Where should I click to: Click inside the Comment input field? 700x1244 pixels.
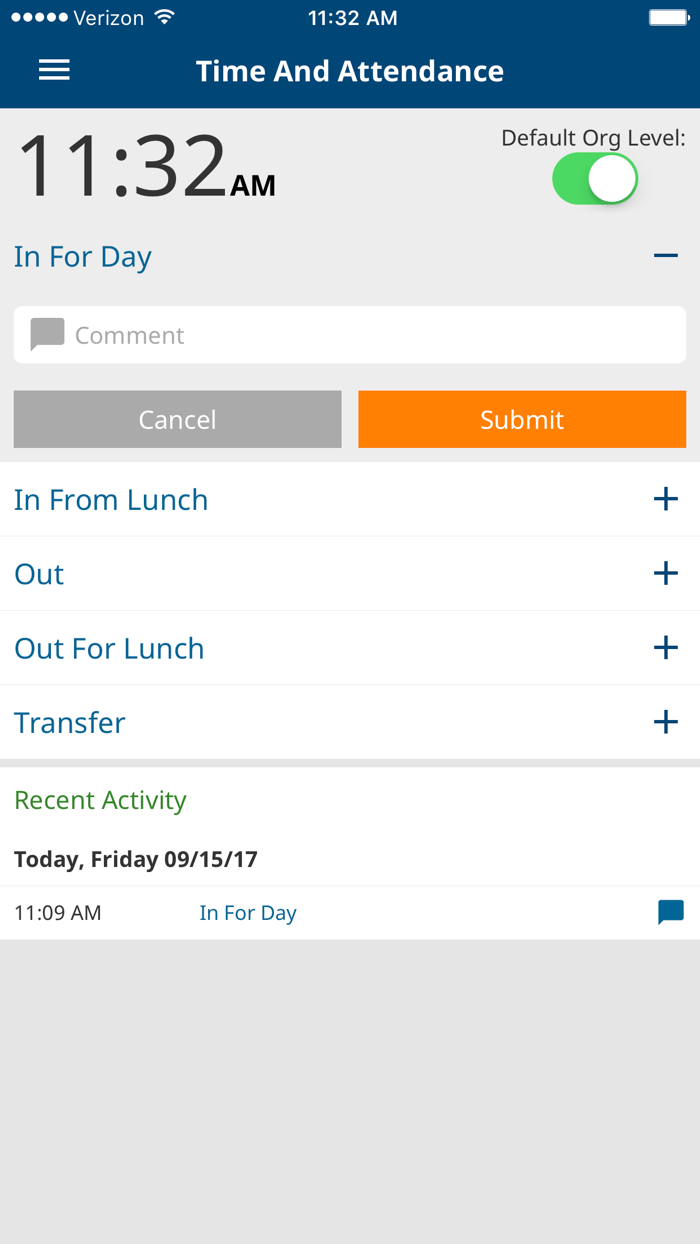pyautogui.click(x=300, y=334)
